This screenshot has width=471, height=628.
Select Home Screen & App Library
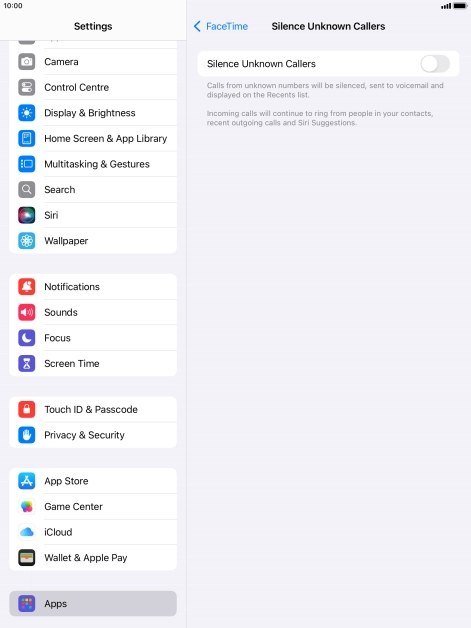tap(93, 139)
